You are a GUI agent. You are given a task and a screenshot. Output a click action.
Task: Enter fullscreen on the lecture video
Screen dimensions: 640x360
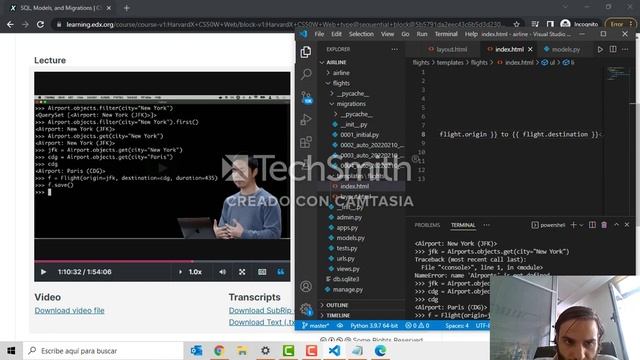pos(242,272)
